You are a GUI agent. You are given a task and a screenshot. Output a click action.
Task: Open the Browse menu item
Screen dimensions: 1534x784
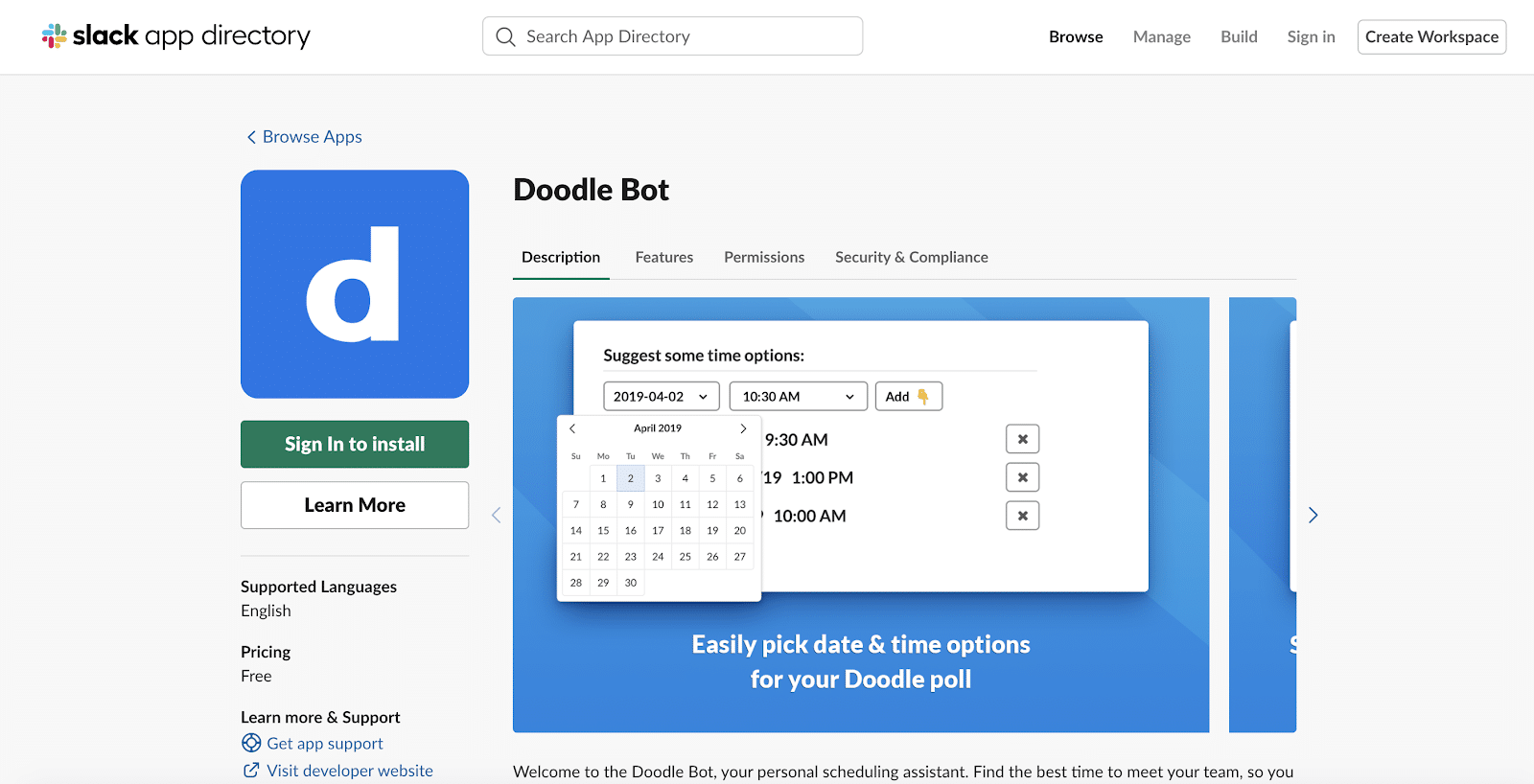tap(1076, 36)
